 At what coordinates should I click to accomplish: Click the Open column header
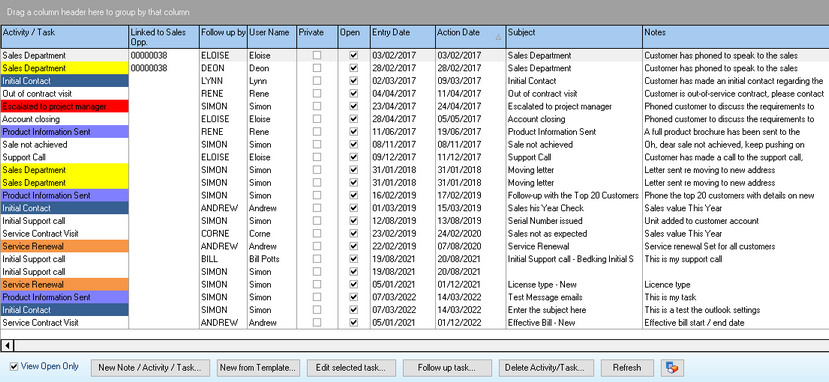click(354, 37)
